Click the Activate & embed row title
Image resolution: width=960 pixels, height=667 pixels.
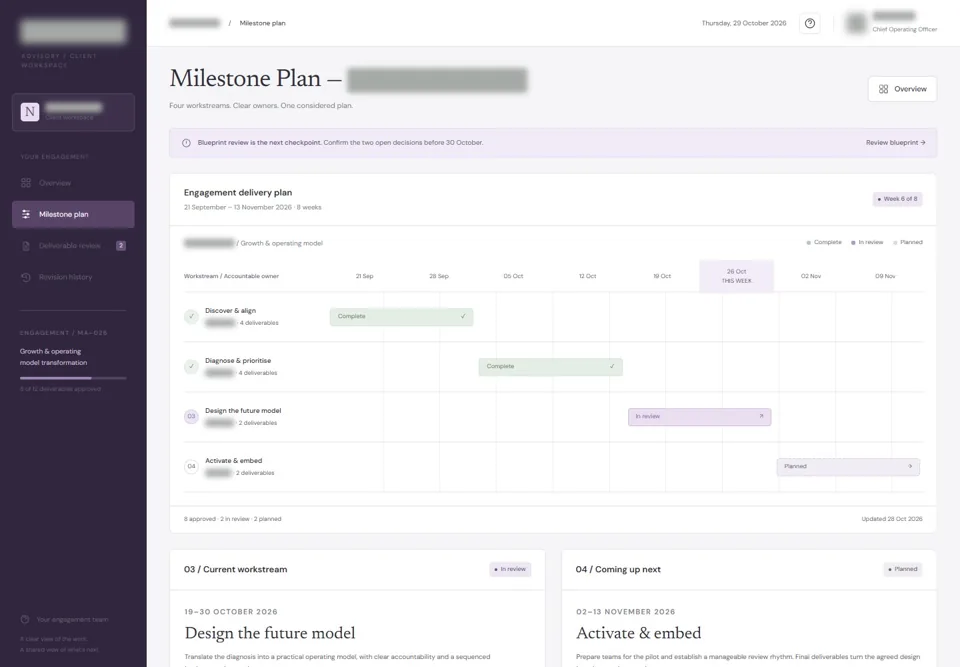point(233,461)
